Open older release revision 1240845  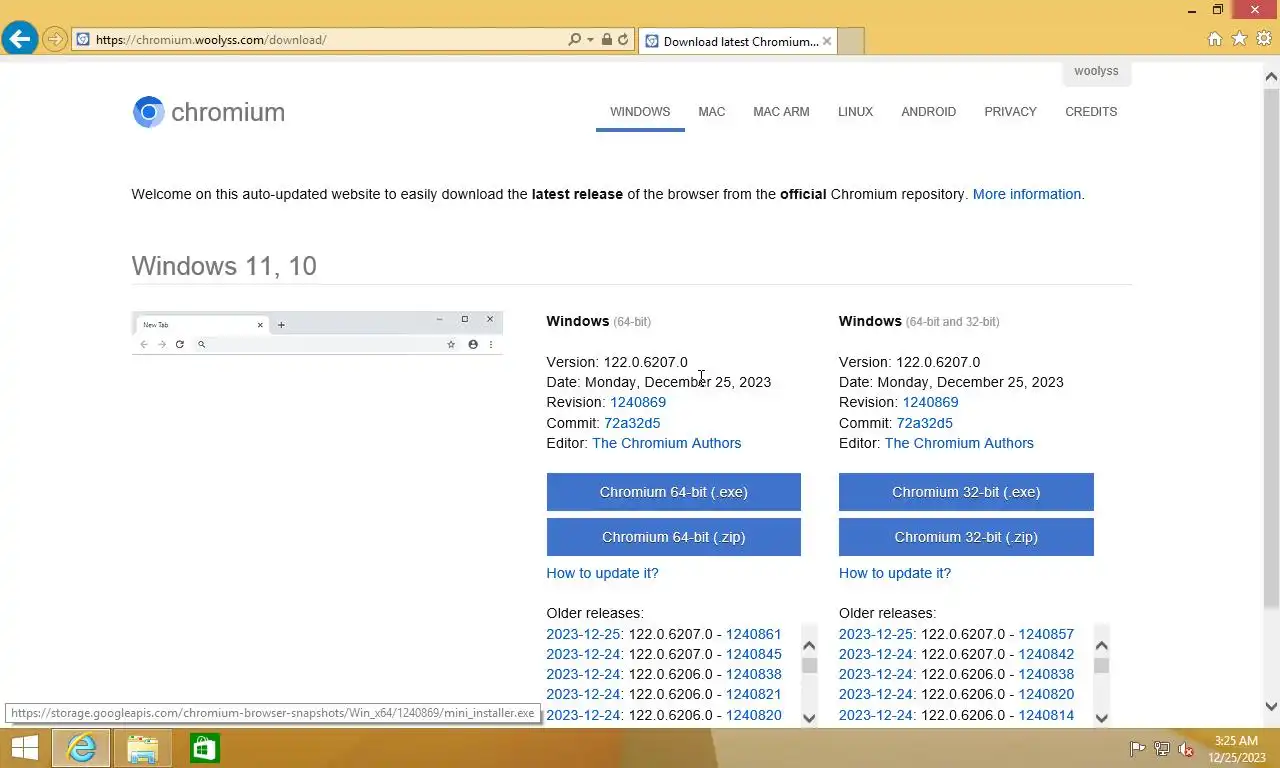(754, 654)
